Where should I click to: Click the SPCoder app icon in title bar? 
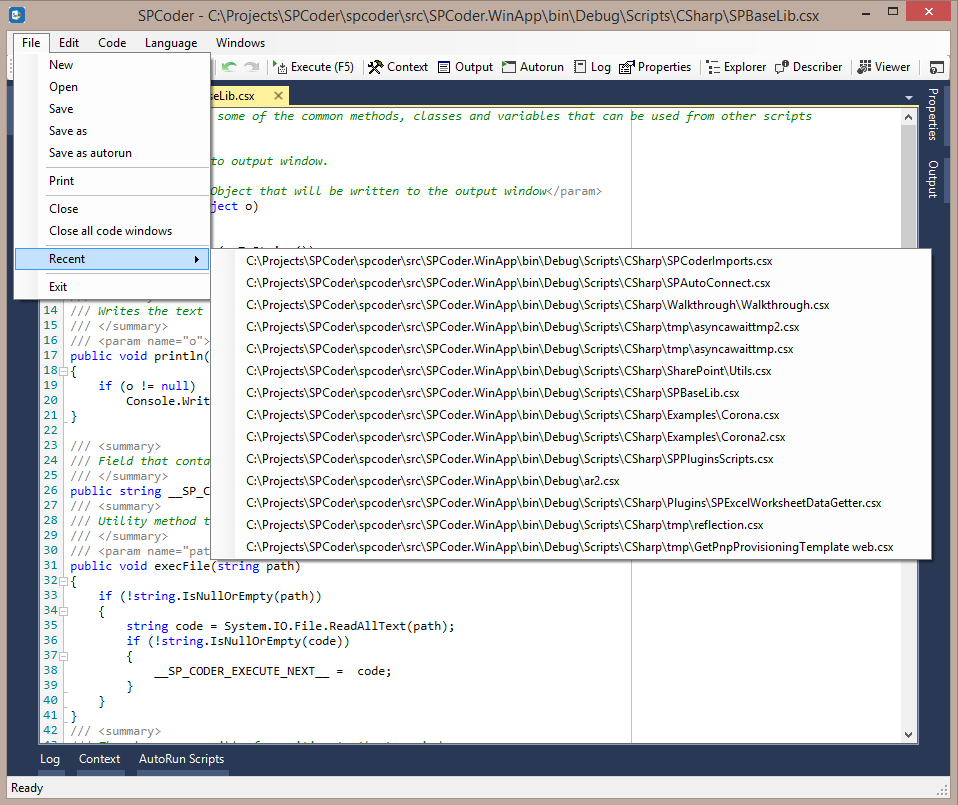click(16, 15)
